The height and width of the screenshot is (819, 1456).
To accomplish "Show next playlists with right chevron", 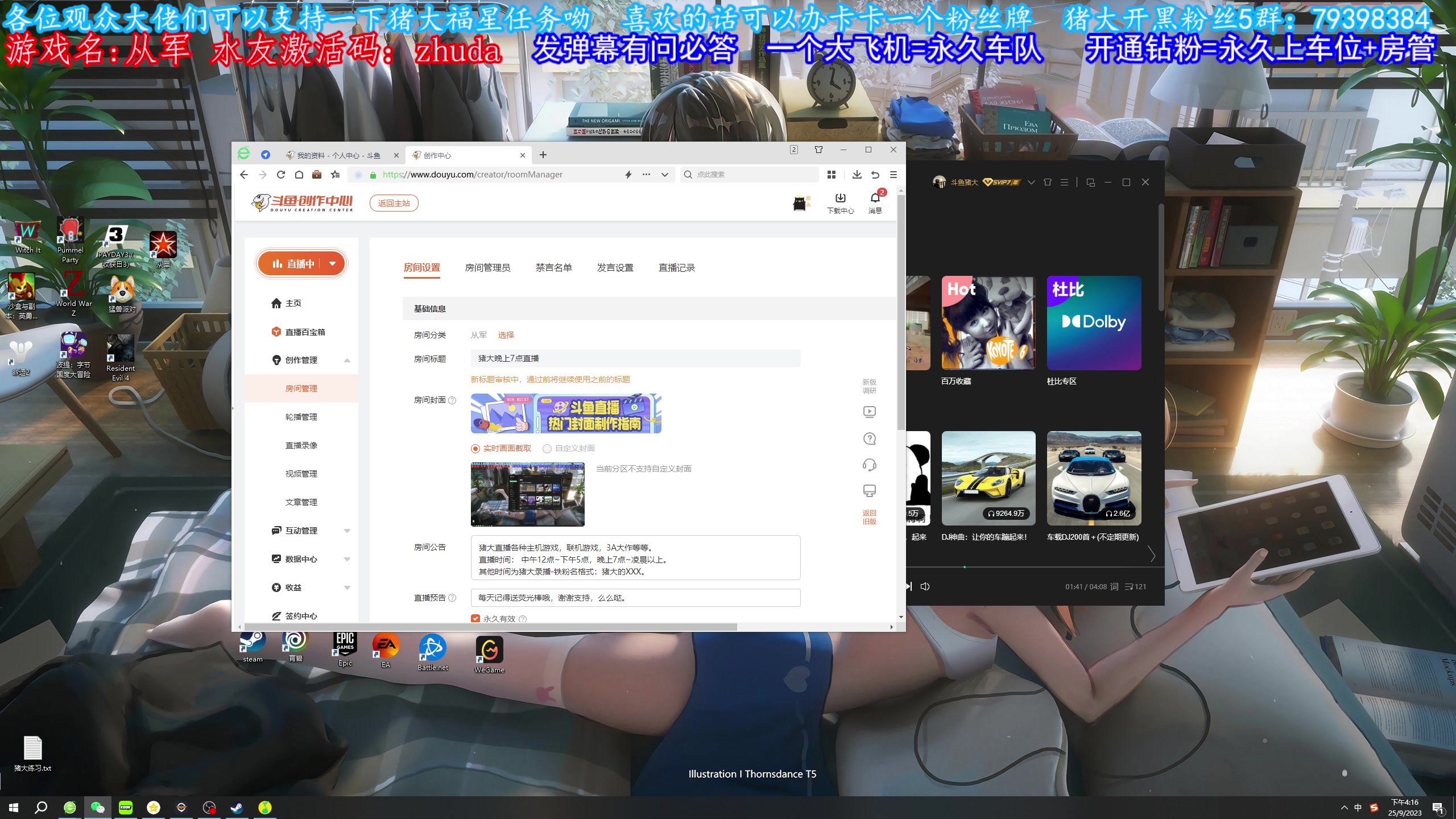I will point(1152,554).
